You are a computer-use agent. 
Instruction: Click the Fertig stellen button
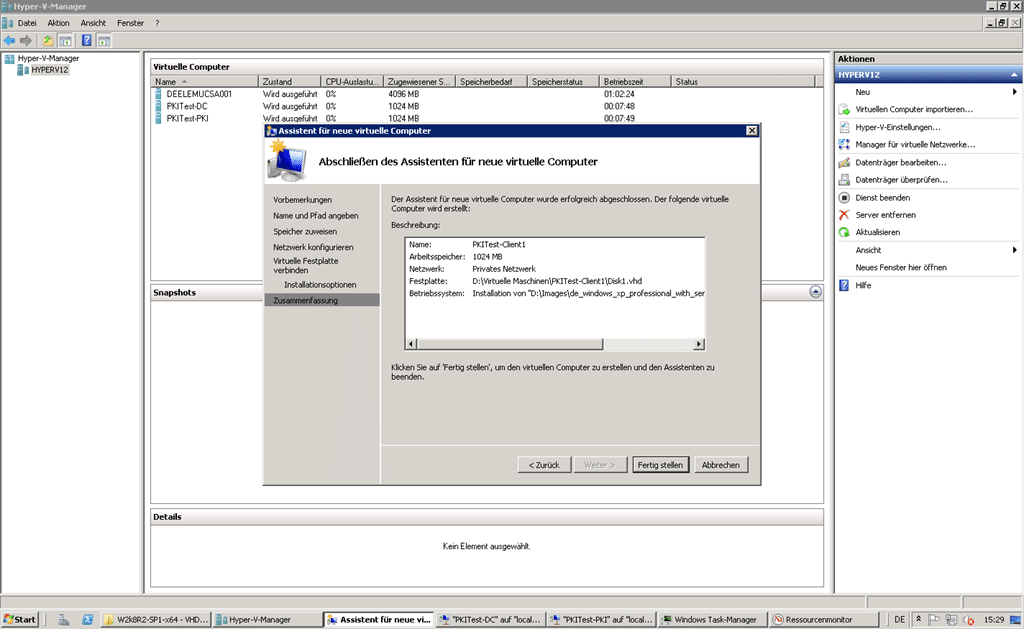[660, 465]
